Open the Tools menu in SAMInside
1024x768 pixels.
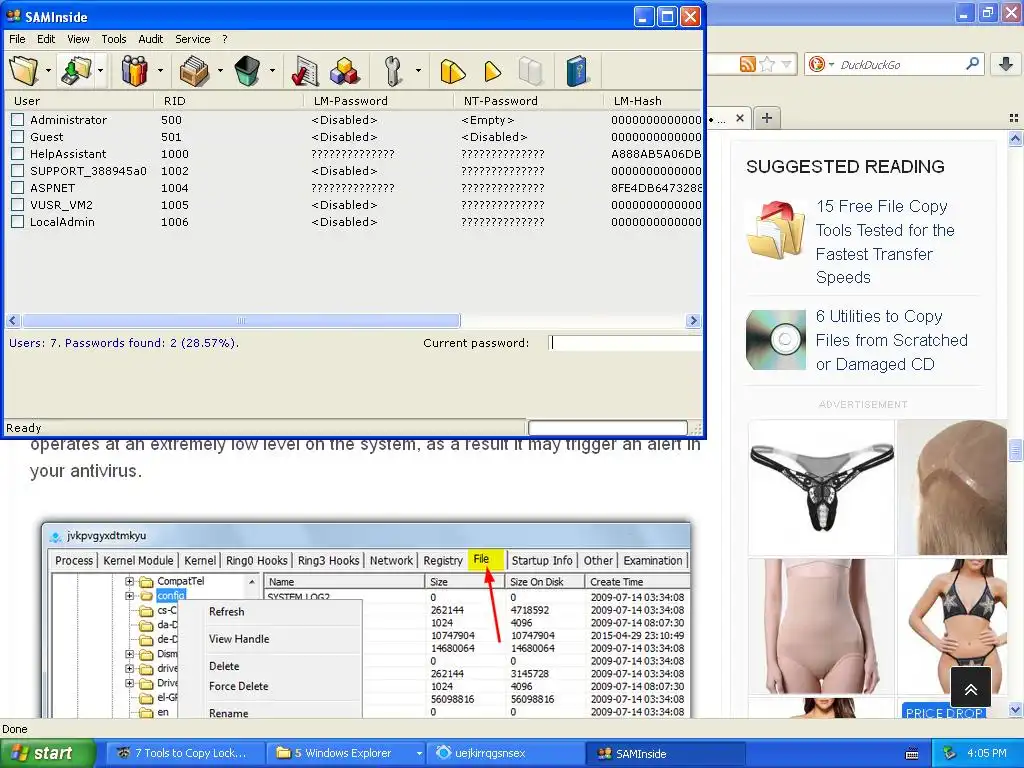[x=114, y=39]
